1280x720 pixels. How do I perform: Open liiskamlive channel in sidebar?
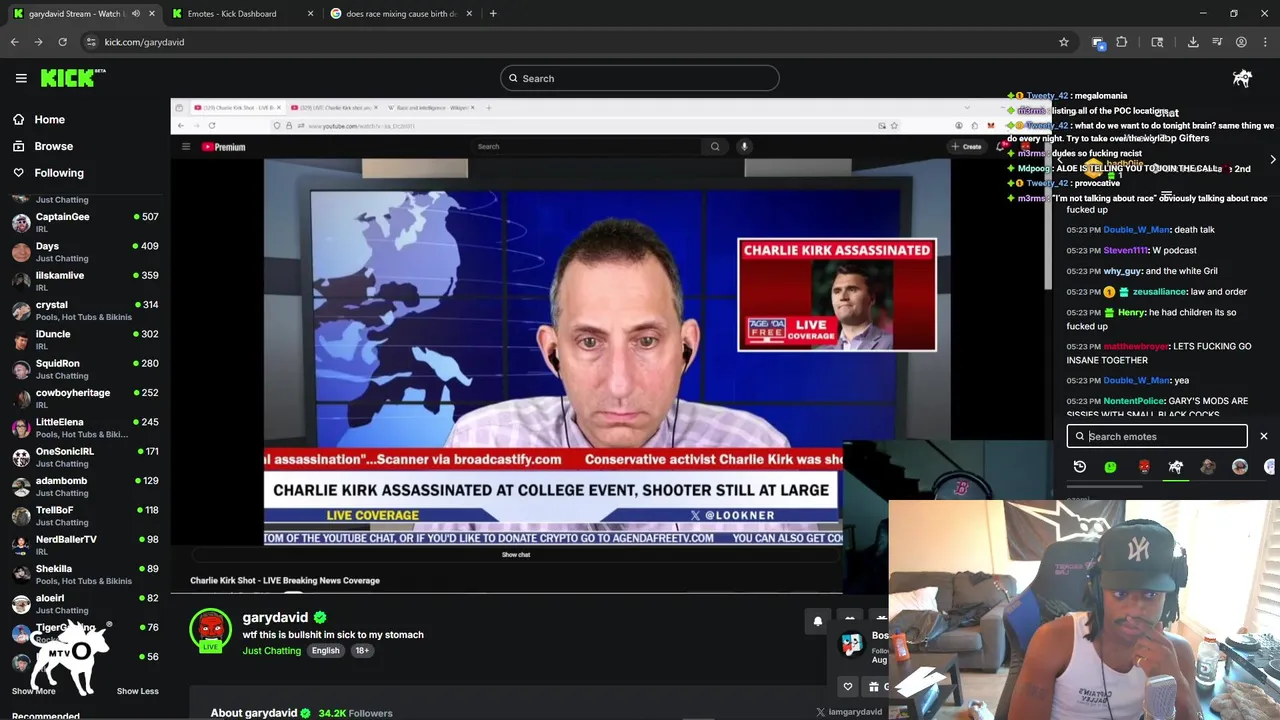point(85,281)
